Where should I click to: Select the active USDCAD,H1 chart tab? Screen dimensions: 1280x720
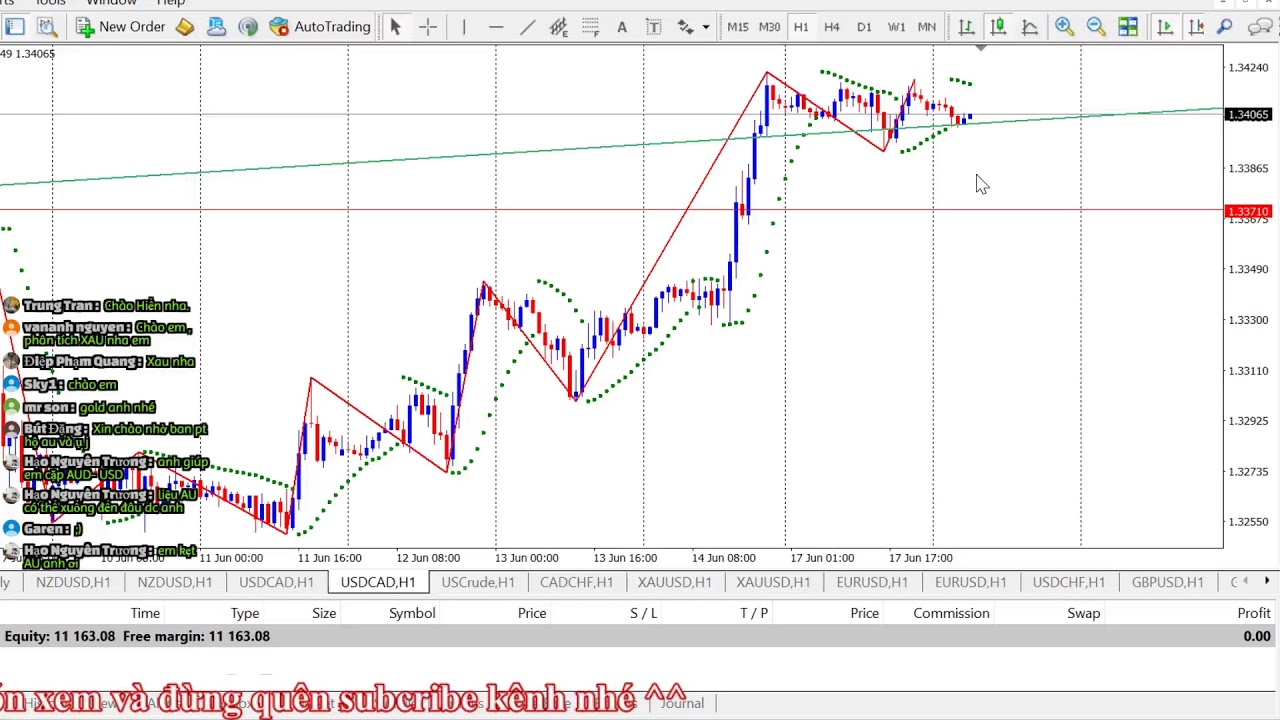377,582
